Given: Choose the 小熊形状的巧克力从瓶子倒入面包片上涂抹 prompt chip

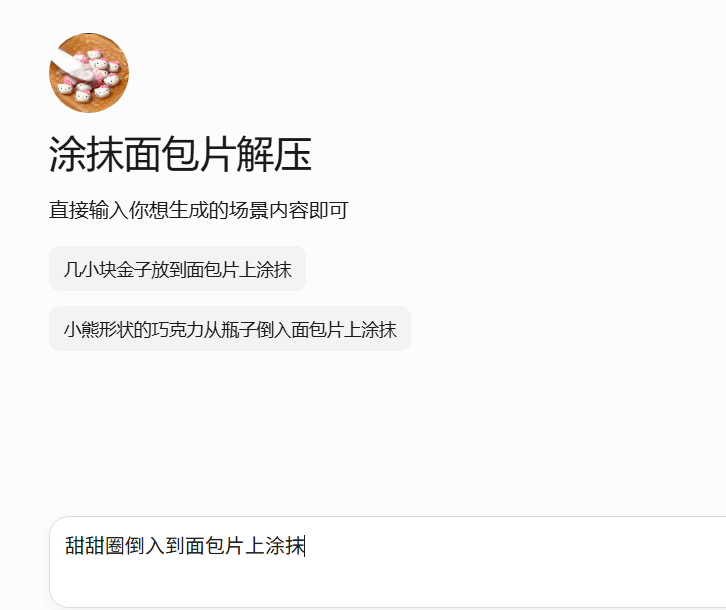Looking at the screenshot, I should [x=230, y=329].
